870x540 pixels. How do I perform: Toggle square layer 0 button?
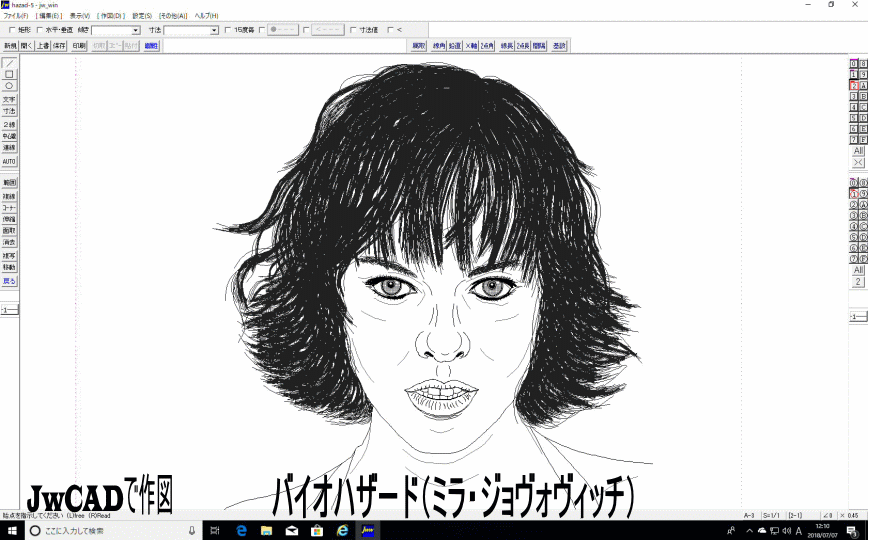(x=854, y=64)
